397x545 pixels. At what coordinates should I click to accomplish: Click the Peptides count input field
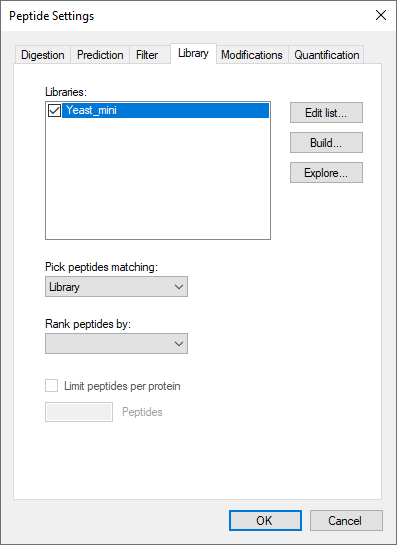pyautogui.click(x=79, y=412)
